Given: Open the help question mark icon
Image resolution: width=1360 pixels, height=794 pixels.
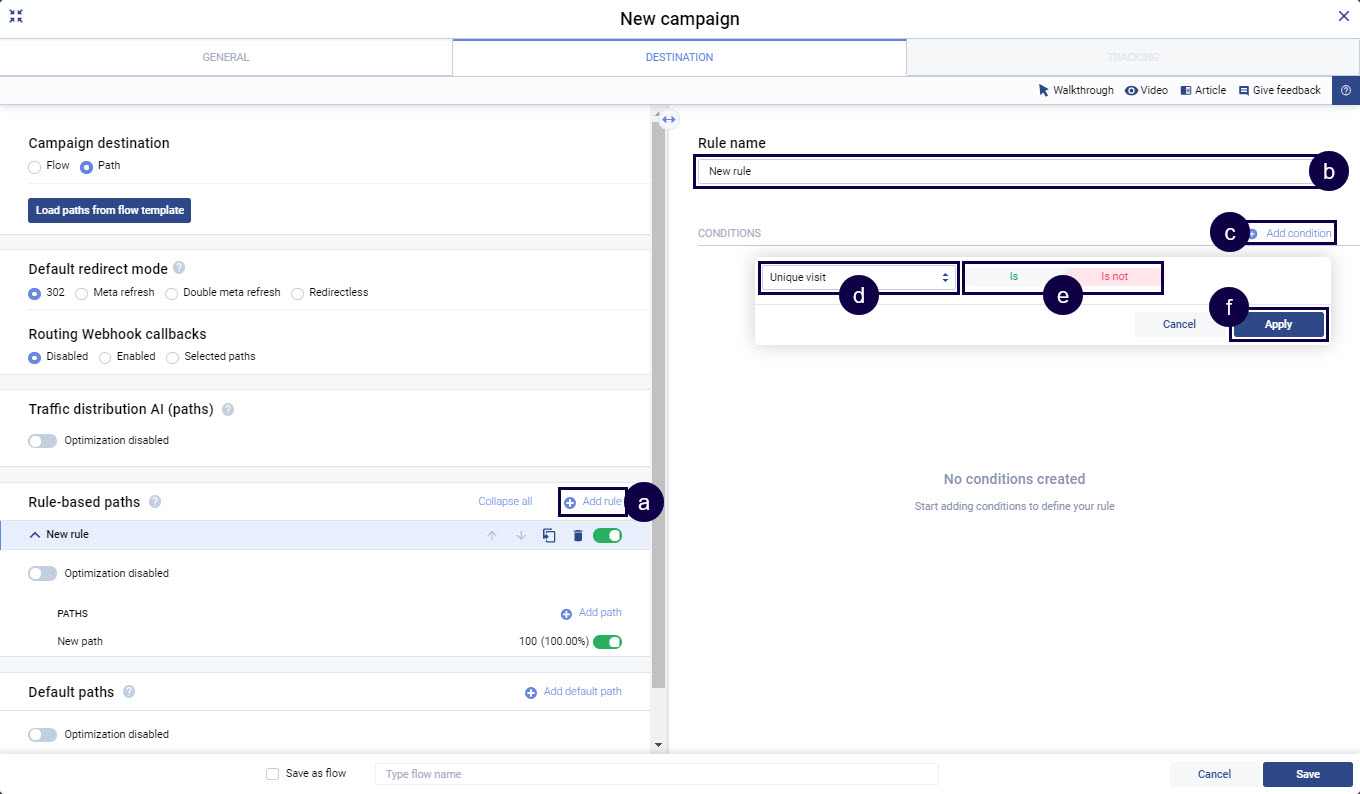Looking at the screenshot, I should coord(1345,90).
